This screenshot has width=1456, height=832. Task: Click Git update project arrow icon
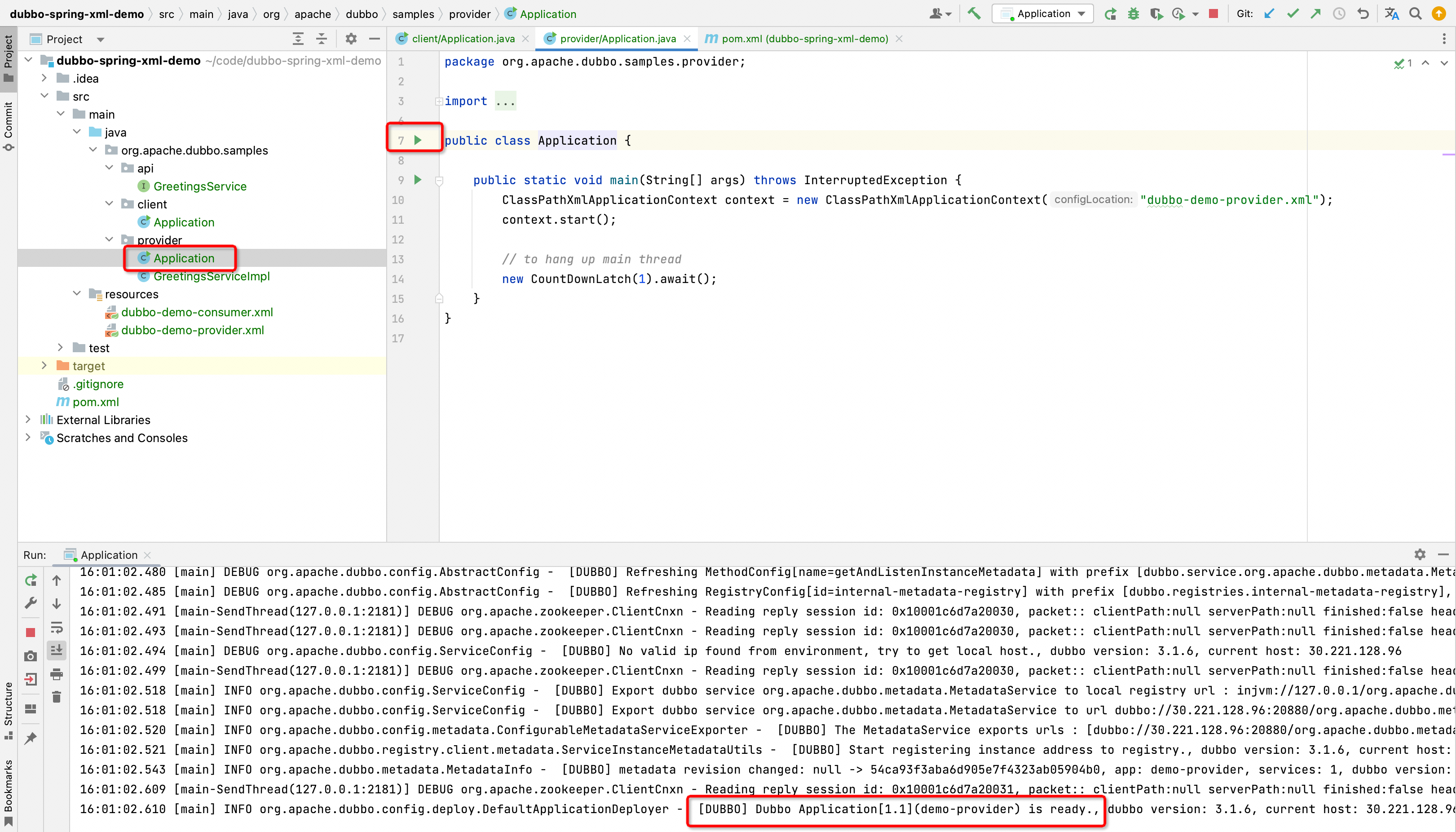(1269, 14)
